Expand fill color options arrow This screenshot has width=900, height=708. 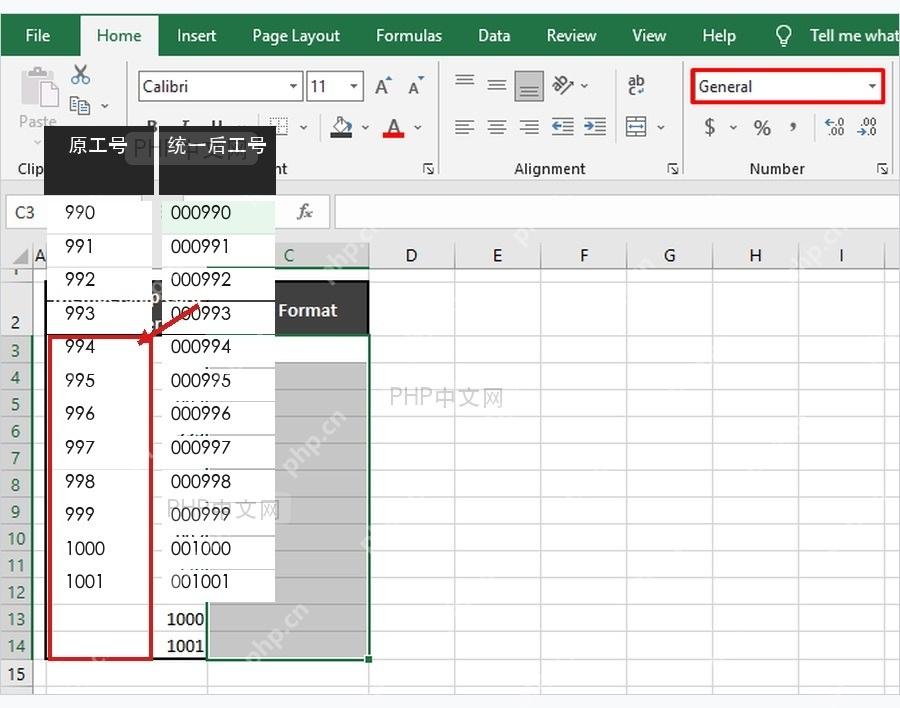tap(365, 127)
